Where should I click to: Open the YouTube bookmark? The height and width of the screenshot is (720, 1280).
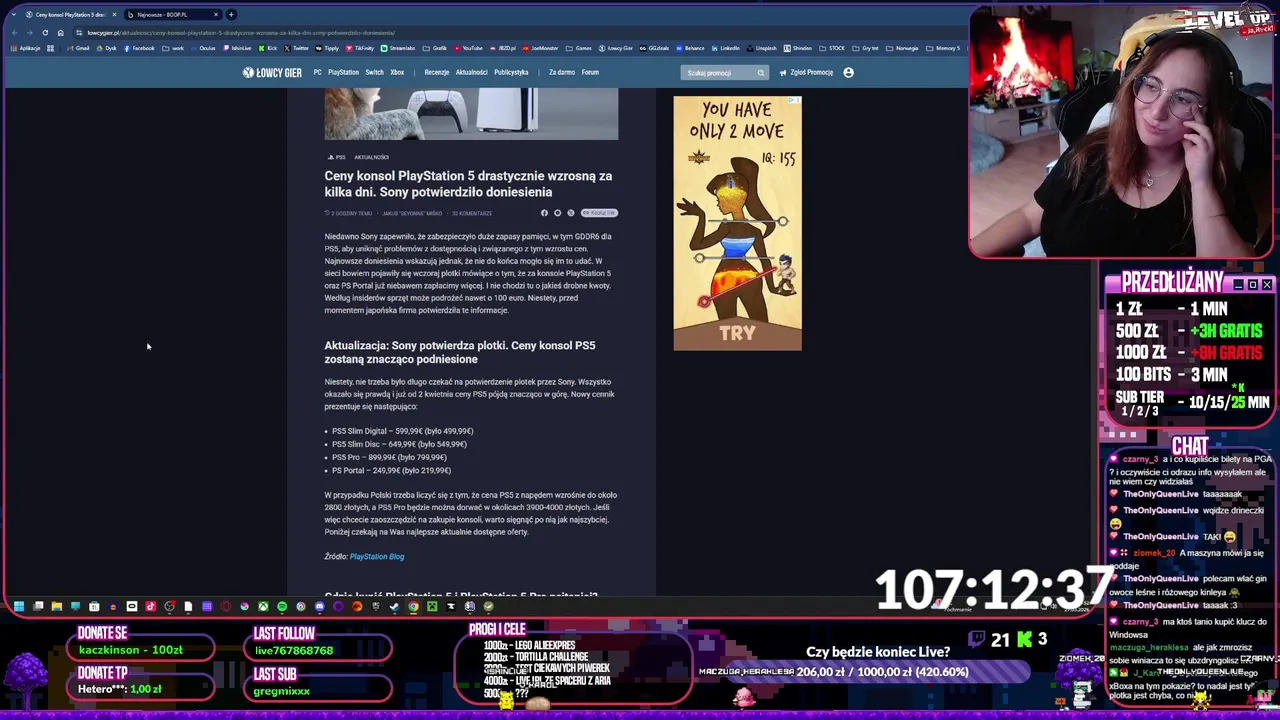(468, 48)
